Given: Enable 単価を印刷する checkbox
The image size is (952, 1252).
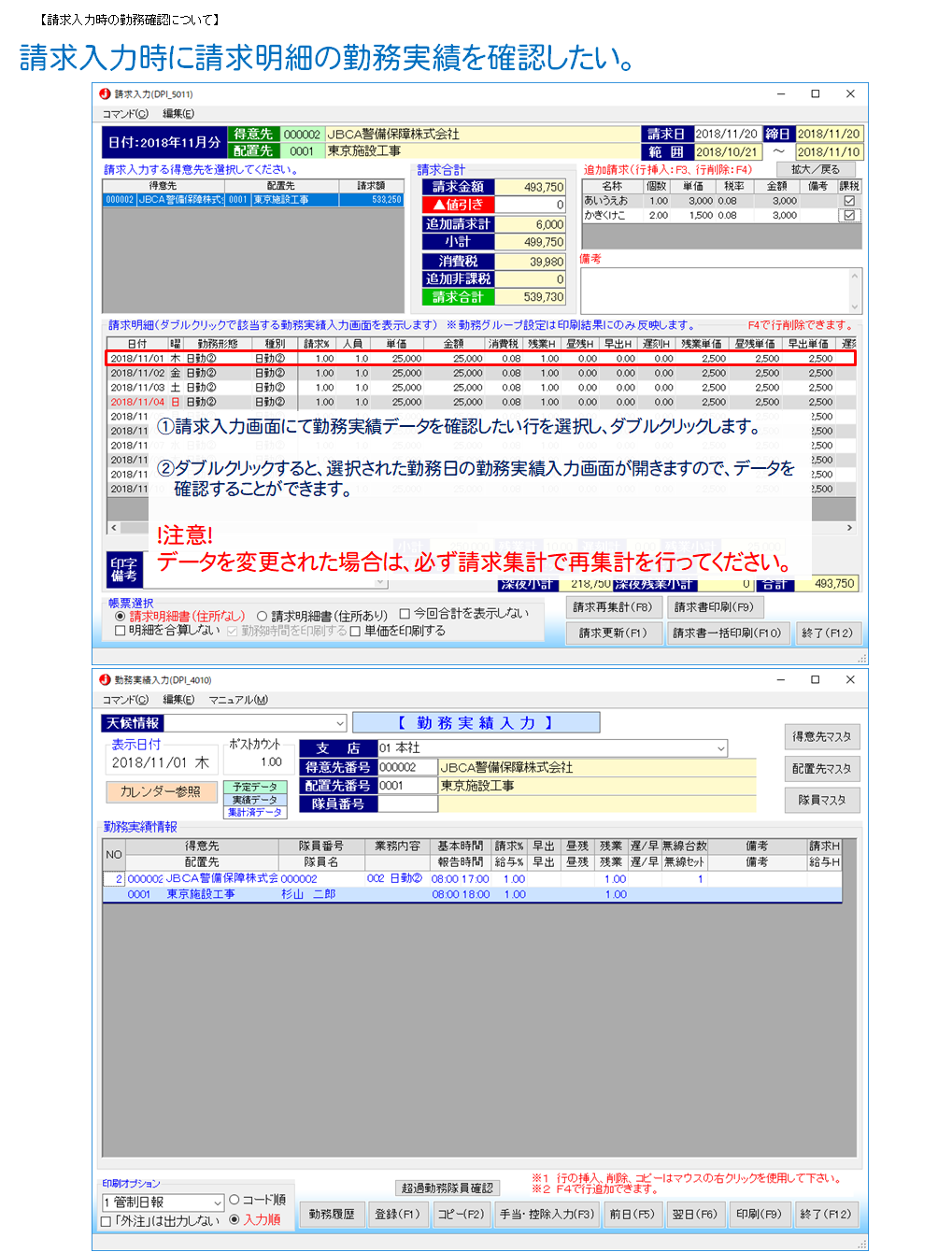Looking at the screenshot, I should click(x=355, y=632).
